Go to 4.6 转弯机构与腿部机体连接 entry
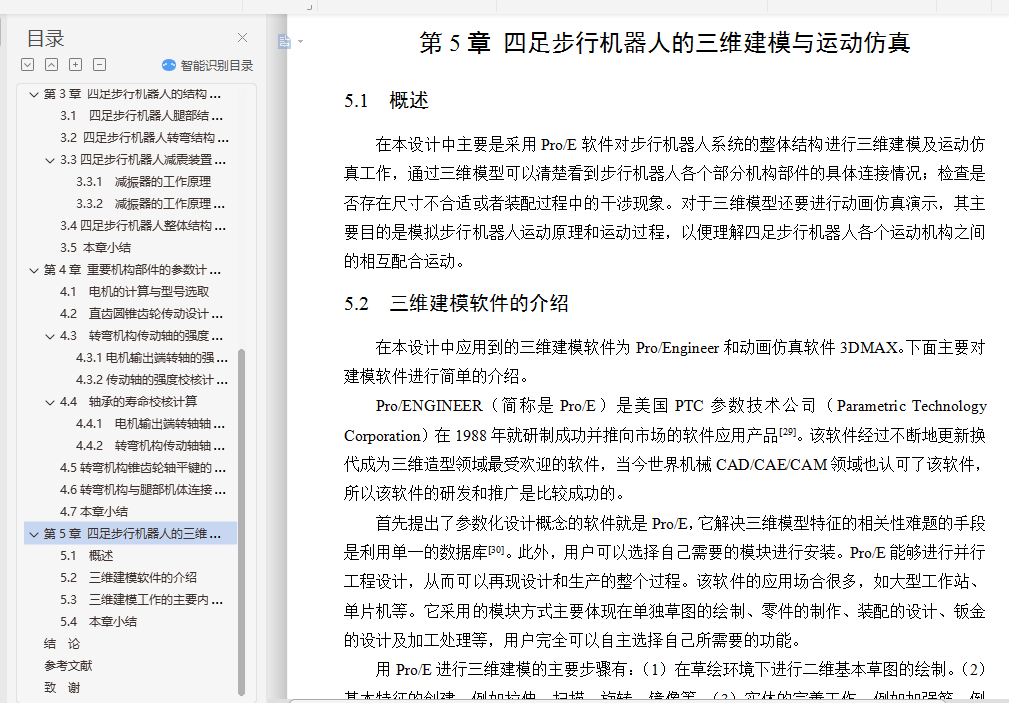1009x703 pixels. 143,489
